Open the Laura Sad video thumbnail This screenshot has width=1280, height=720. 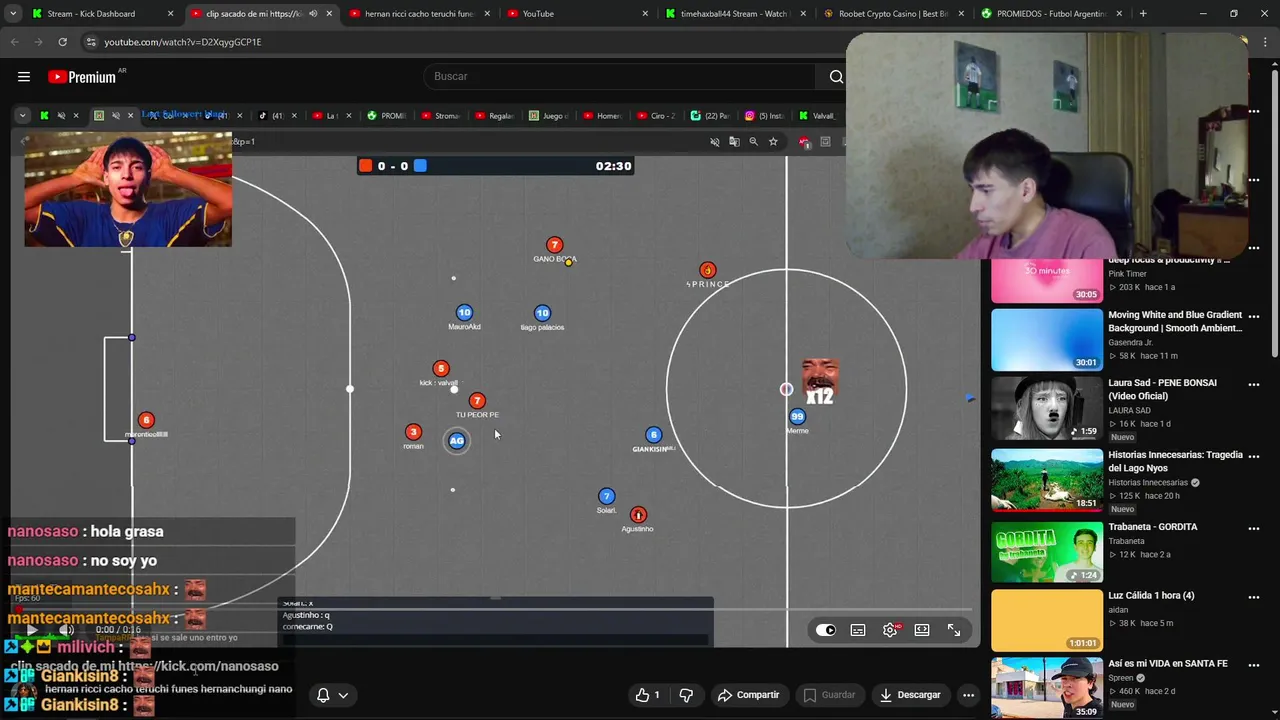(1047, 408)
